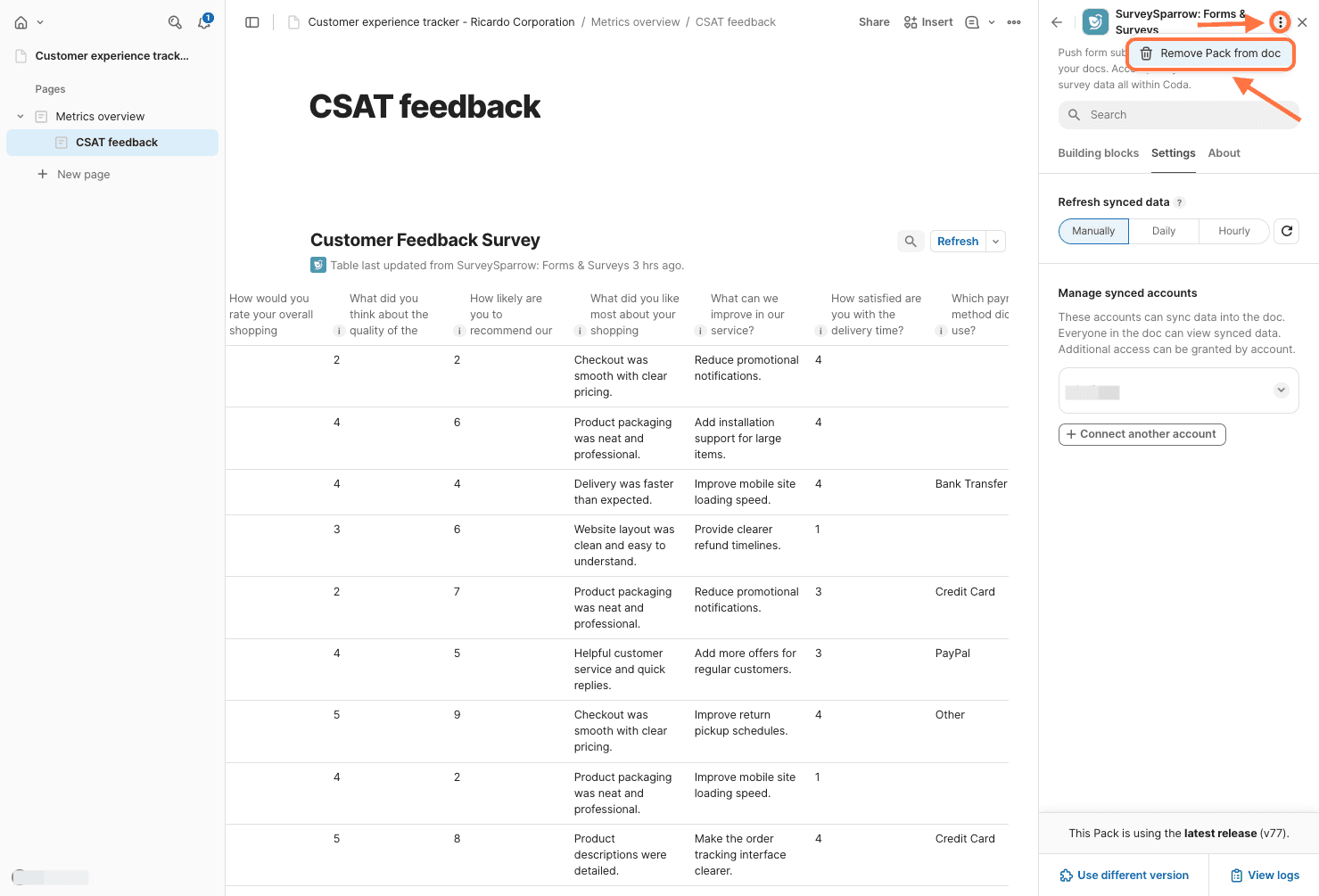Open the notifications bell
This screenshot has height=896, width=1319.
(204, 22)
